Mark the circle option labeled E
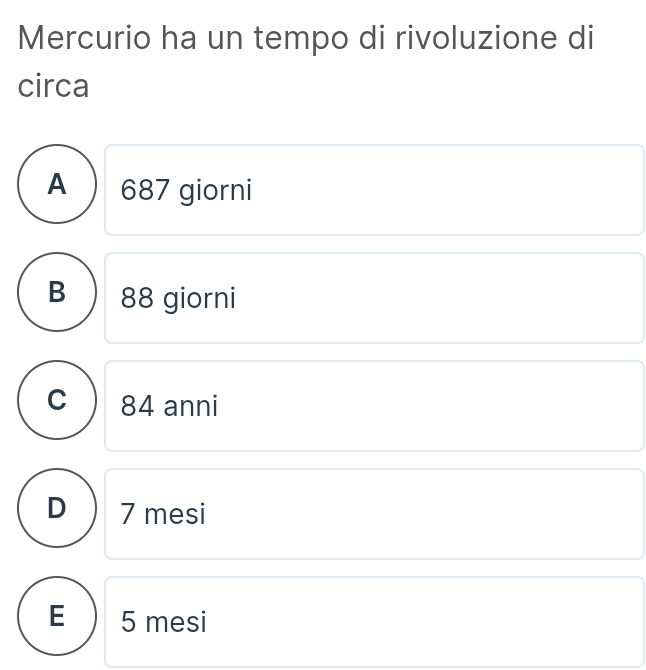The image size is (646, 670). click(57, 616)
